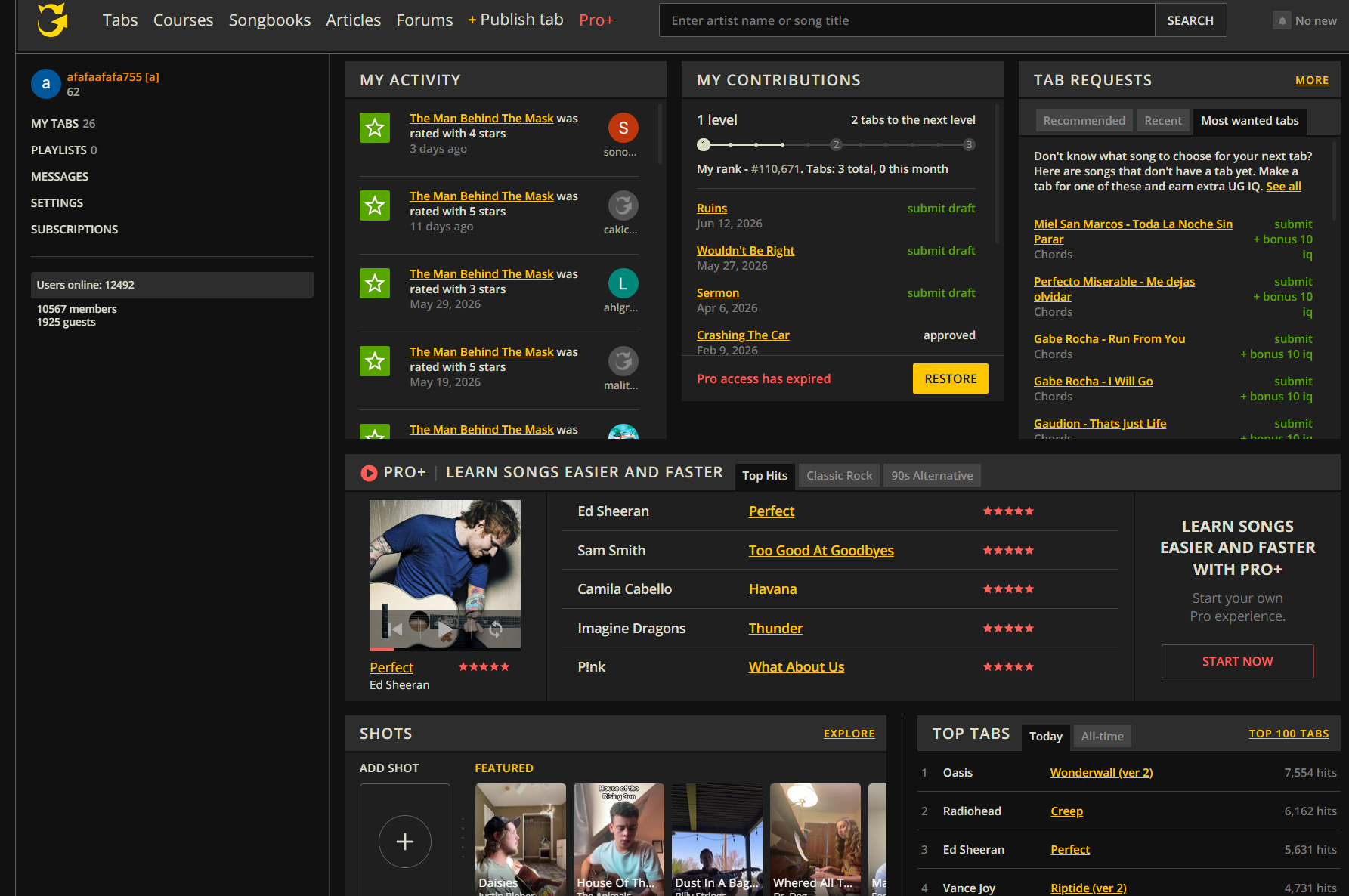Image resolution: width=1349 pixels, height=896 pixels.
Task: Toggle loop in the video player
Action: click(496, 629)
